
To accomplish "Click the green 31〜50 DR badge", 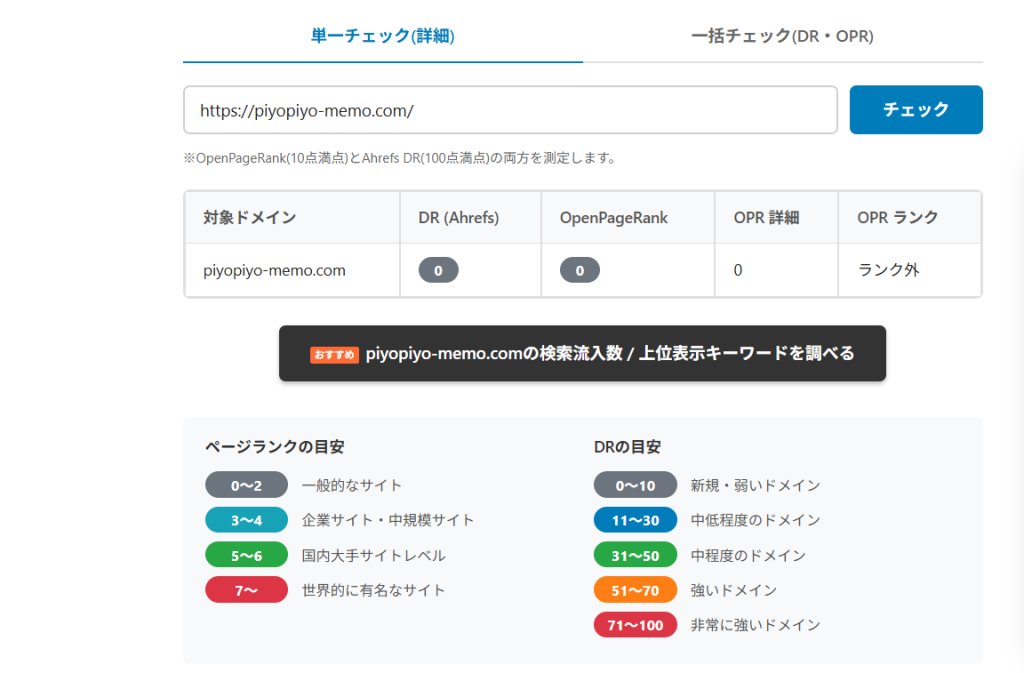I will point(635,555).
